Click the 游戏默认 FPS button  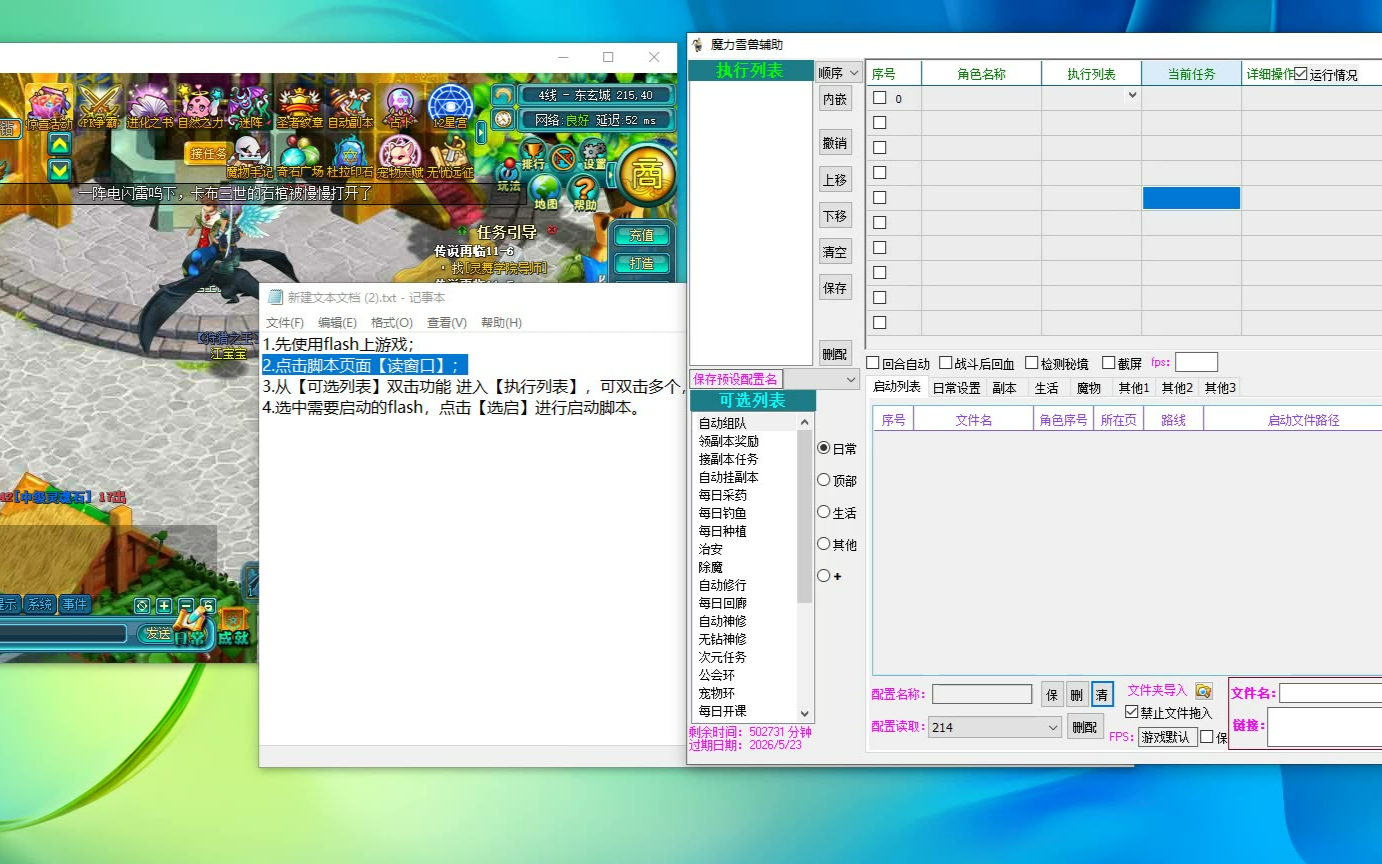click(1167, 737)
